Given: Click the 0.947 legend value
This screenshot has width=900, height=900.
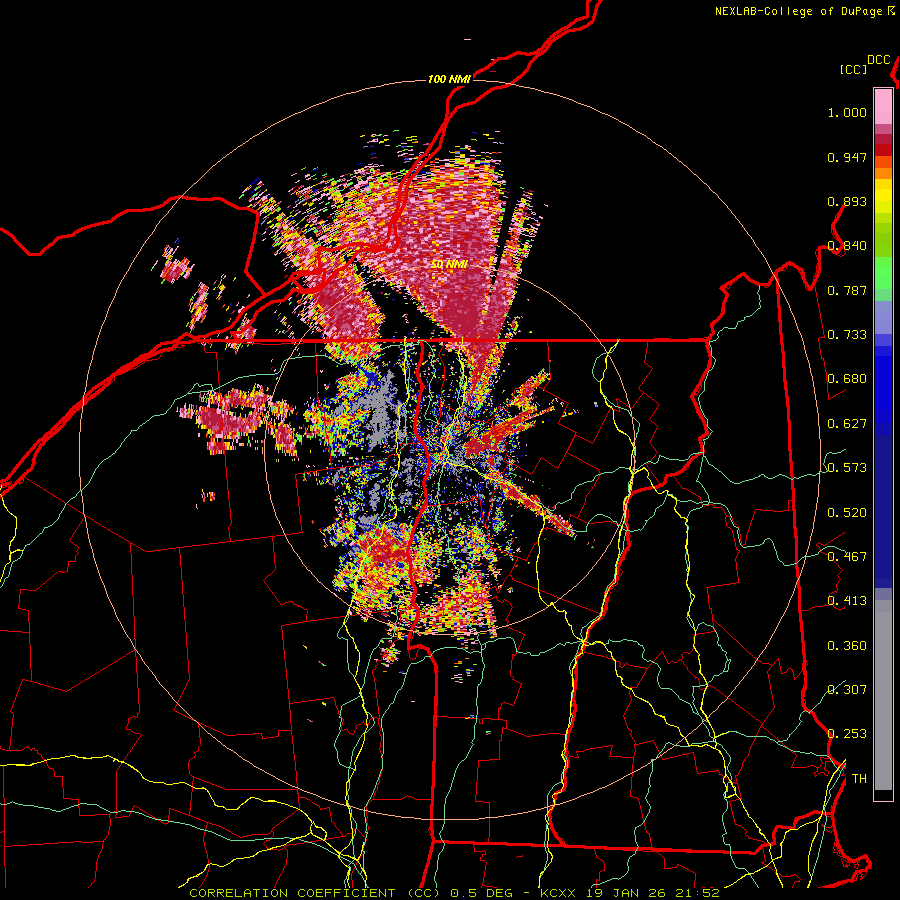Looking at the screenshot, I should pyautogui.click(x=847, y=157).
